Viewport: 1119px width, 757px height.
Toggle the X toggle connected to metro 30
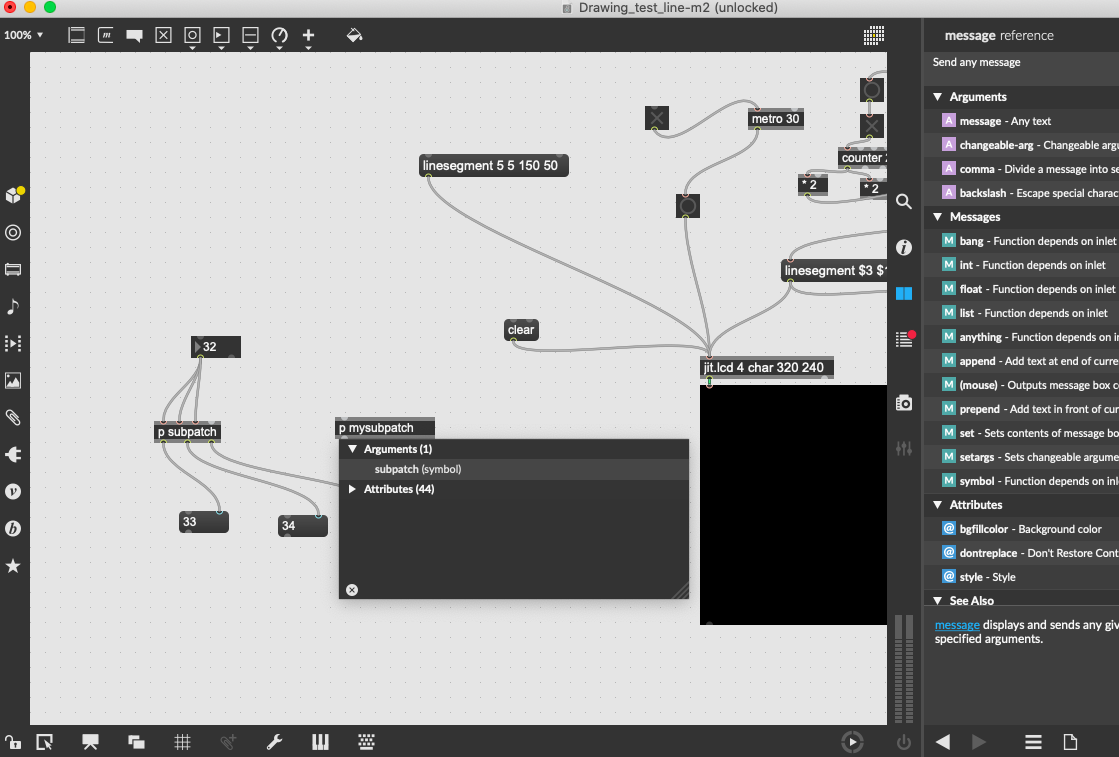(657, 118)
